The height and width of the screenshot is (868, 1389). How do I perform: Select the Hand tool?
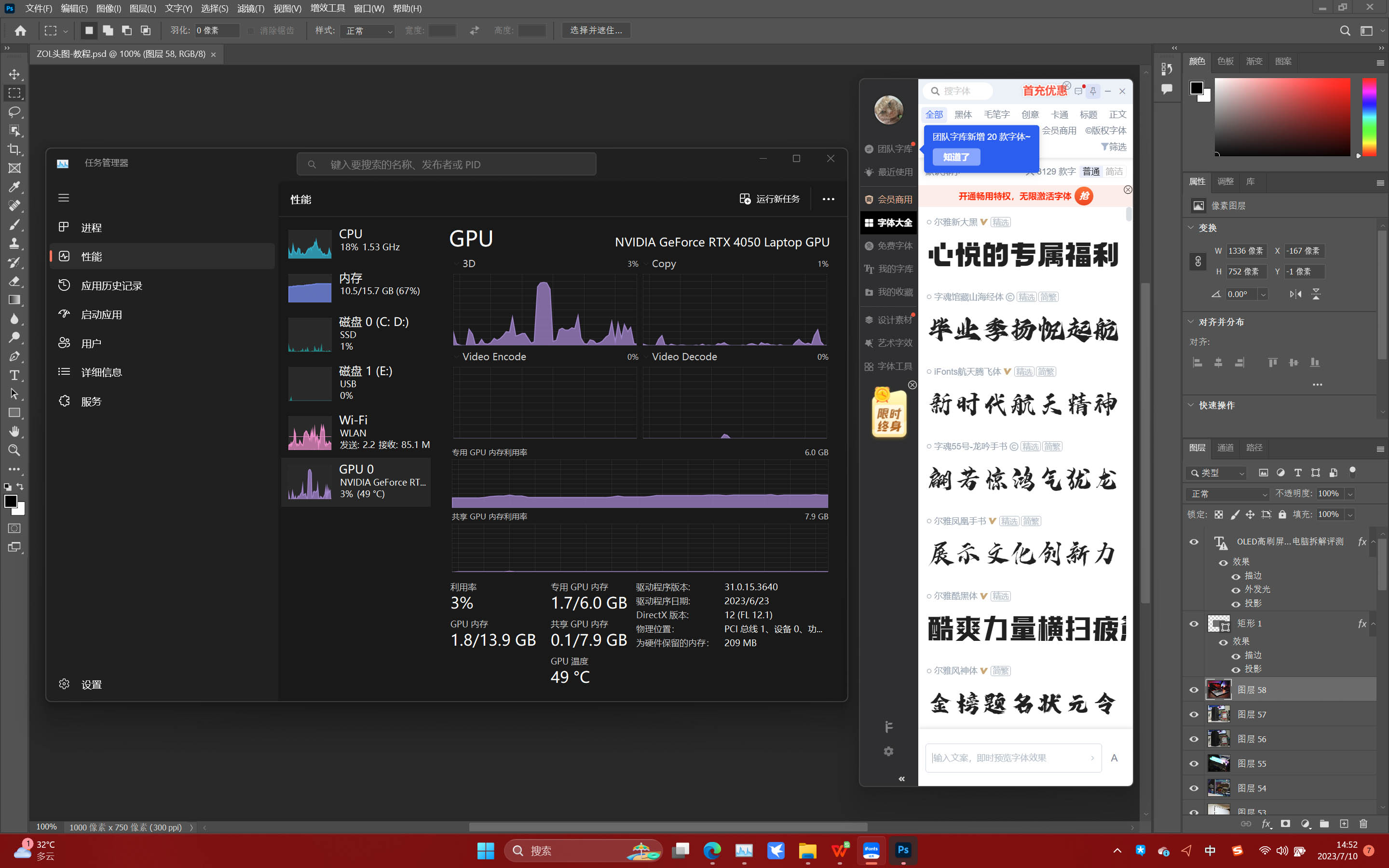14,431
